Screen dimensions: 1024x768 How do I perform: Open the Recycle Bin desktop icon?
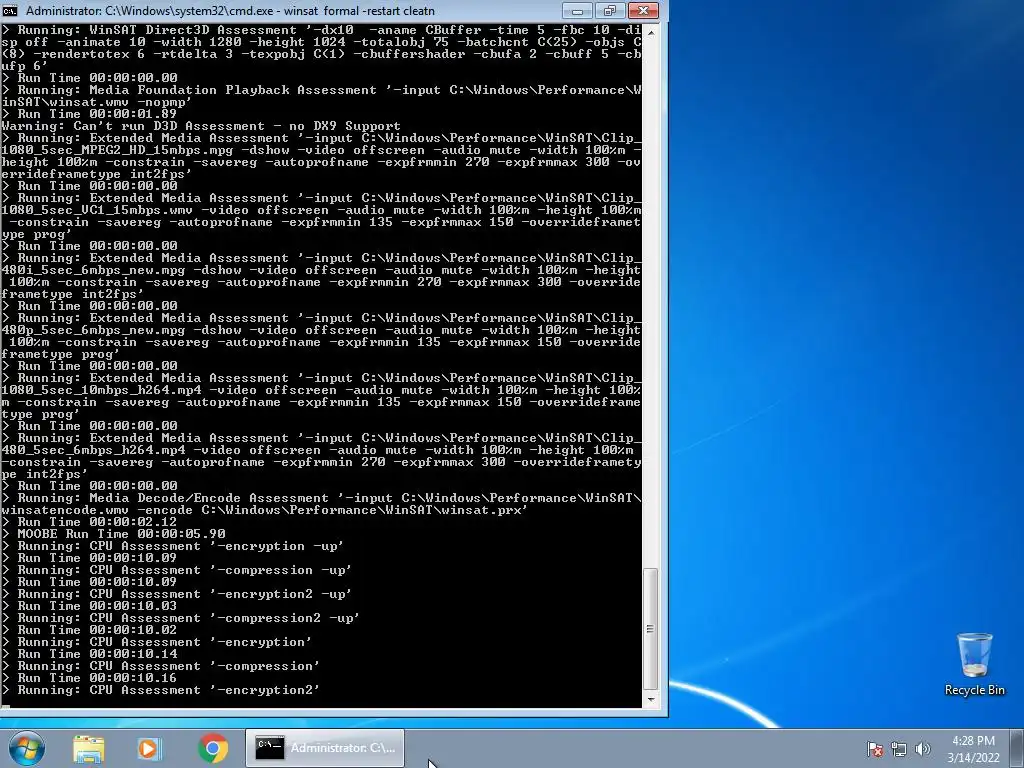(974, 664)
